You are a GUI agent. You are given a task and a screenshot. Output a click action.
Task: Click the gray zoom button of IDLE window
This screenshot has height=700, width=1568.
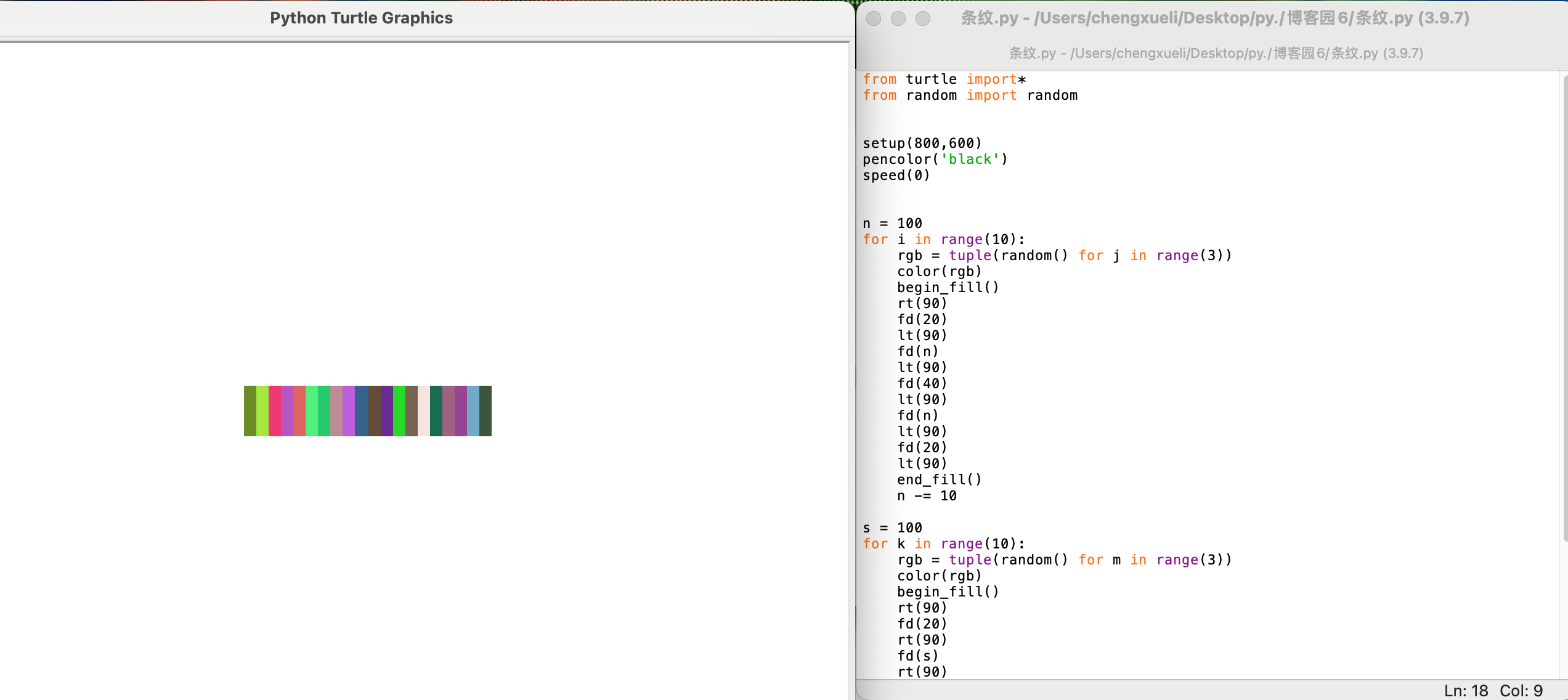pos(922,18)
